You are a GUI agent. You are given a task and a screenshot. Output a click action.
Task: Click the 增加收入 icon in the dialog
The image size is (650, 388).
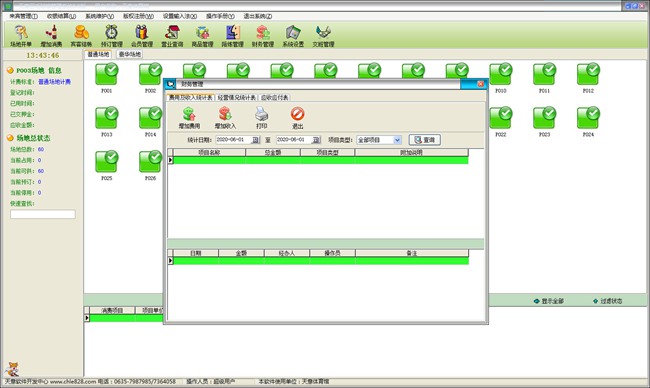225,118
